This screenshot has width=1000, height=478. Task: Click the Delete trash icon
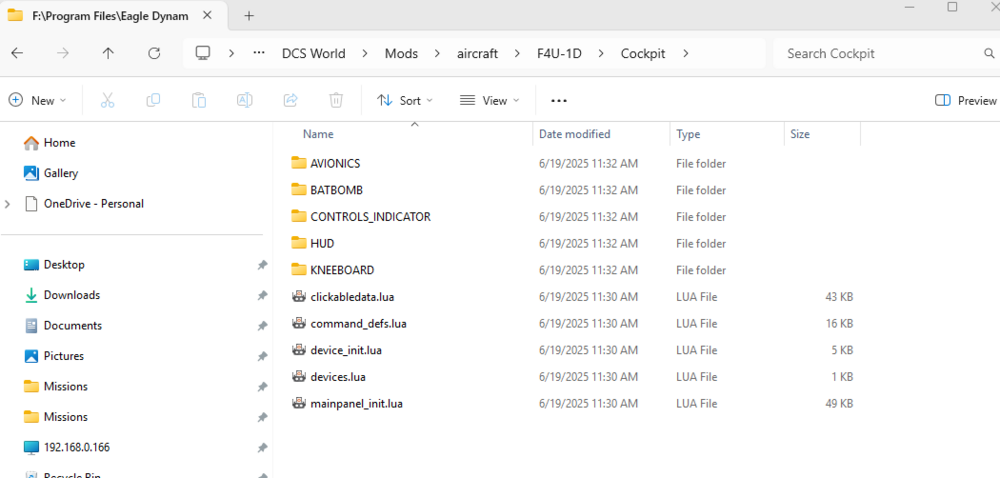click(336, 100)
